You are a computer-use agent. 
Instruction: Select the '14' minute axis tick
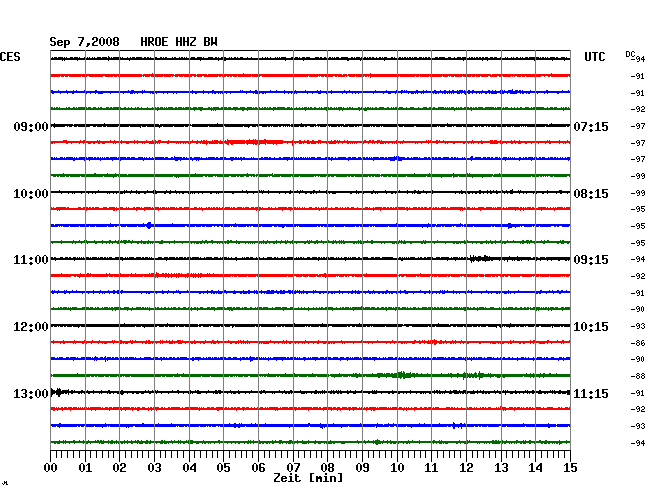pyautogui.click(x=535, y=467)
